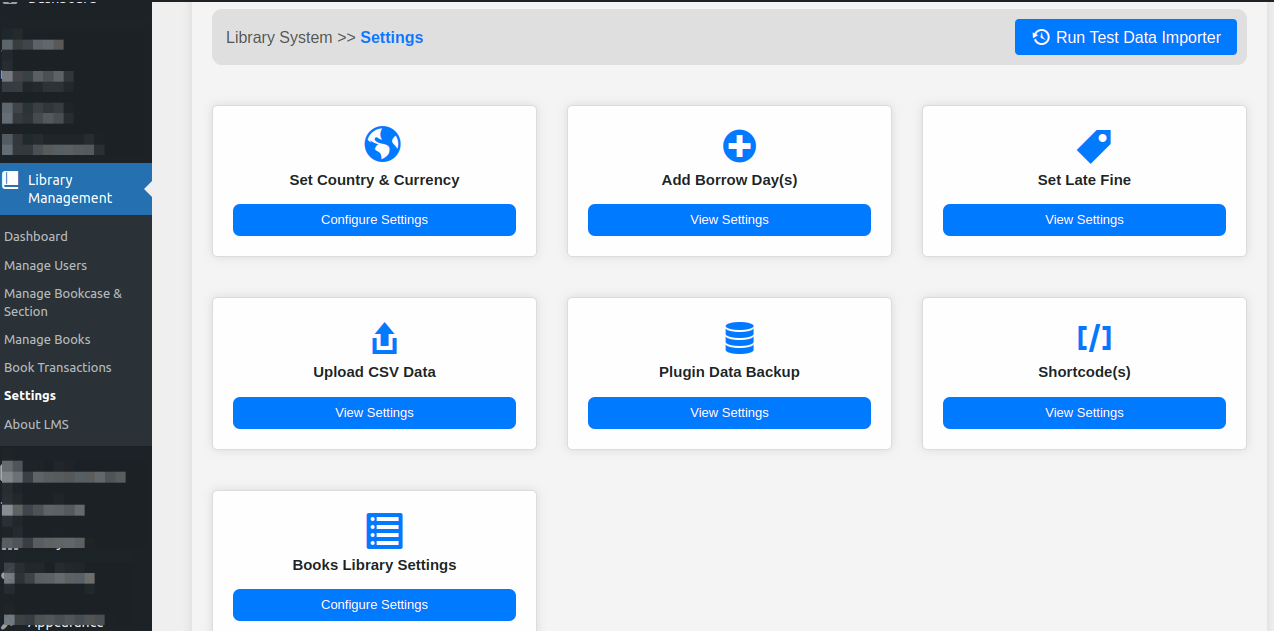The image size is (1274, 631).
Task: Click the Library System breadcrumb text
Action: click(x=279, y=37)
